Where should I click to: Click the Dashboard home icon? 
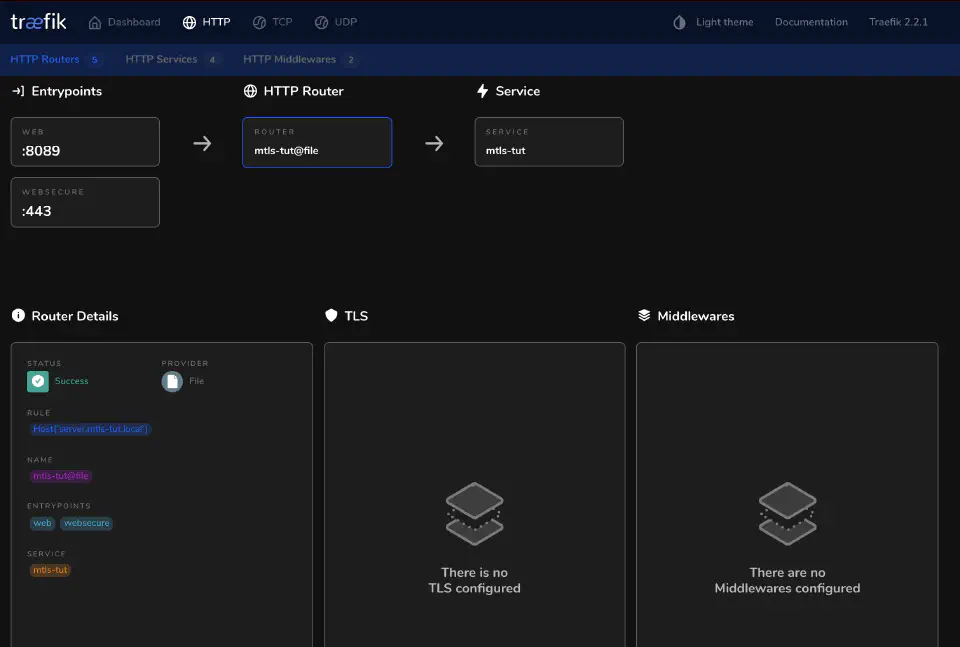[x=95, y=23]
